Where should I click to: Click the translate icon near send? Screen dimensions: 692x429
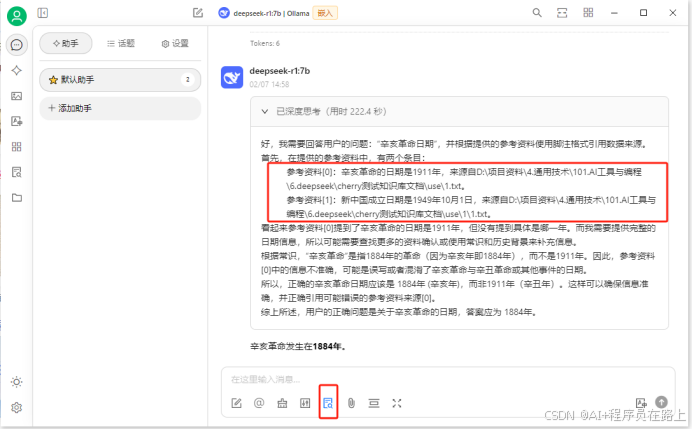(641, 403)
